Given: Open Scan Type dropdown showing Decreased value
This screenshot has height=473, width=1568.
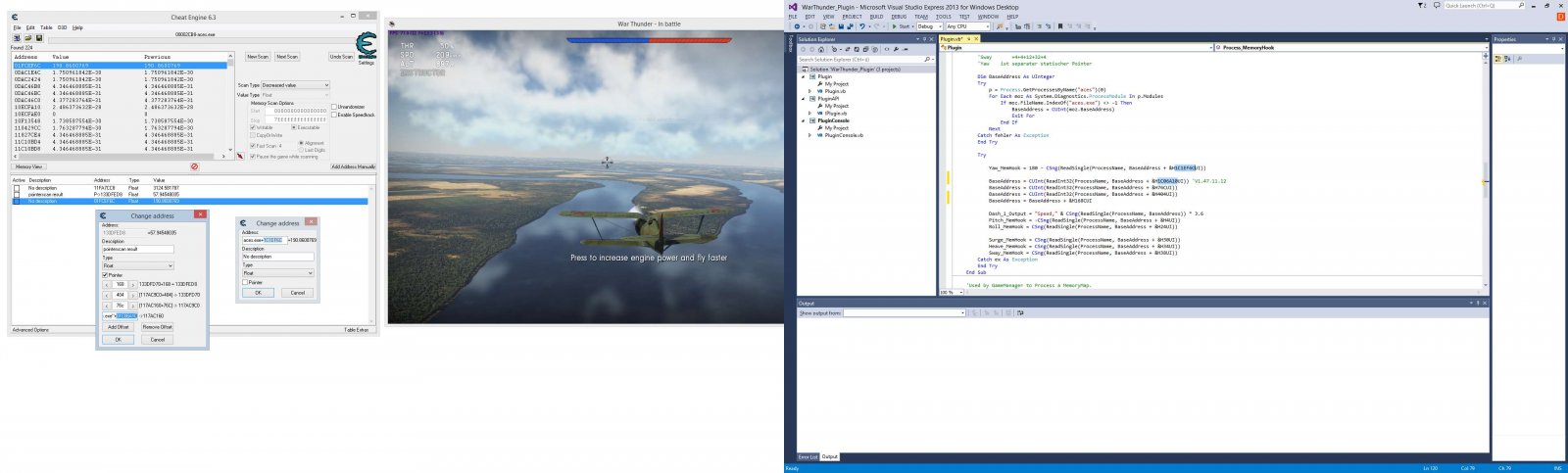Looking at the screenshot, I should tap(295, 85).
